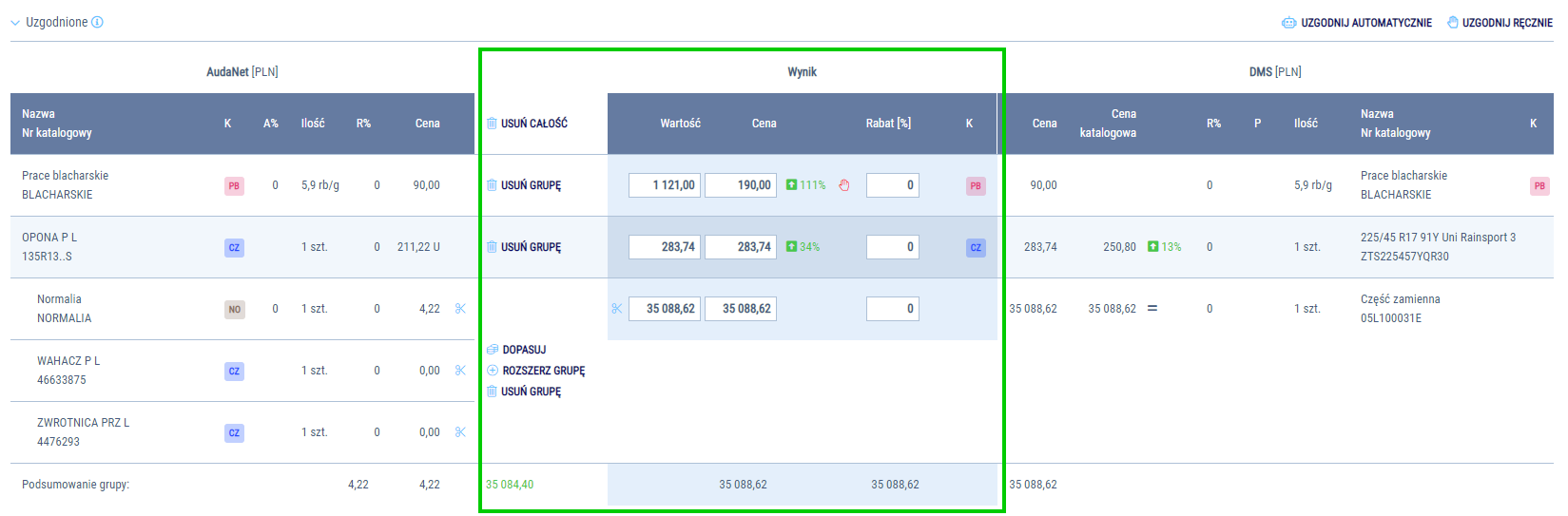Click the Wartość field showing 1 121,00
Image resolution: width=1568 pixels, height=516 pixels.
click(665, 185)
